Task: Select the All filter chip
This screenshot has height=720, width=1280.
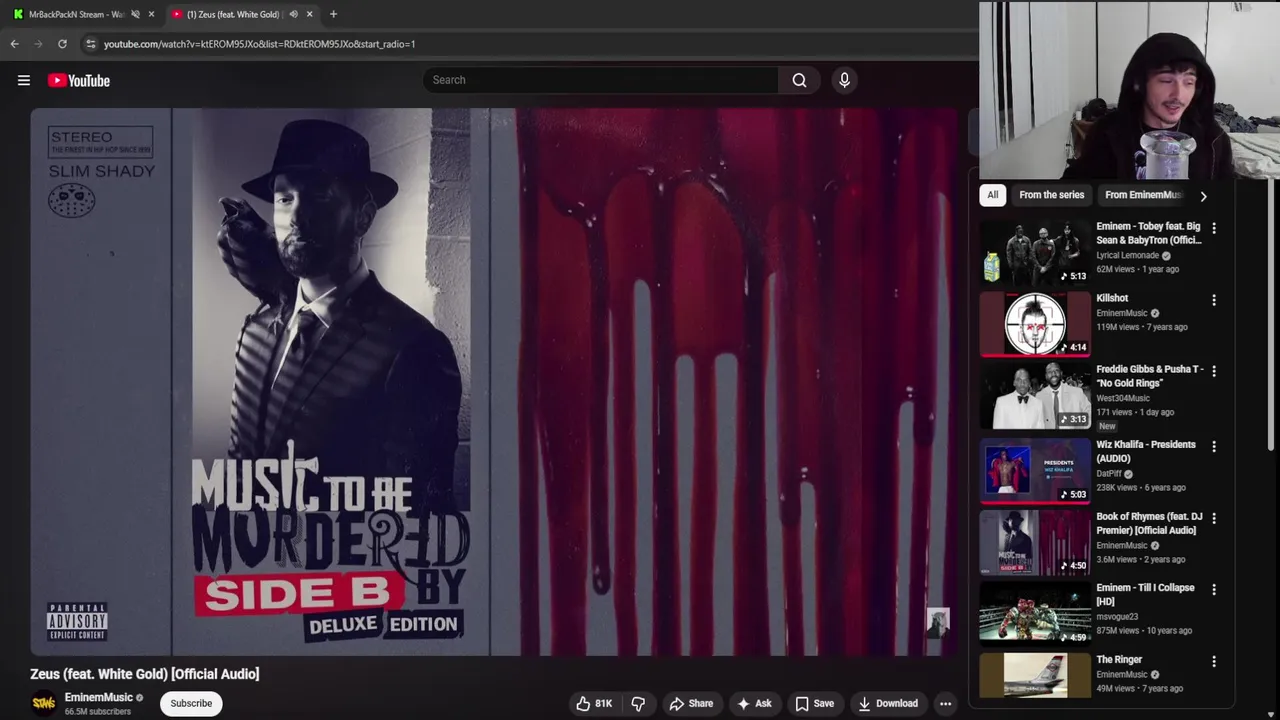Action: (x=992, y=195)
